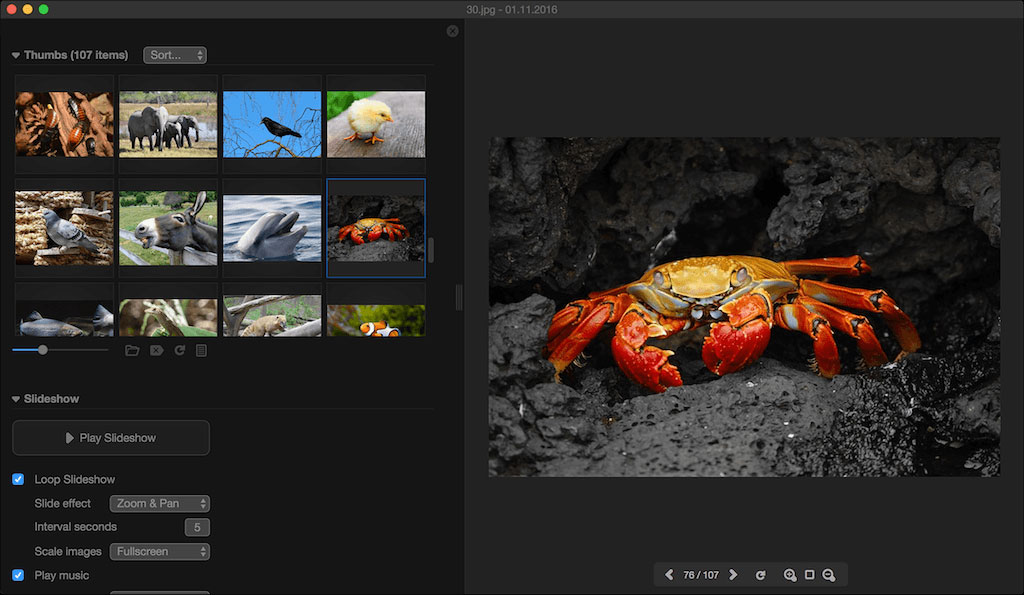Close the side panel with X icon
The image size is (1024, 595).
click(453, 31)
